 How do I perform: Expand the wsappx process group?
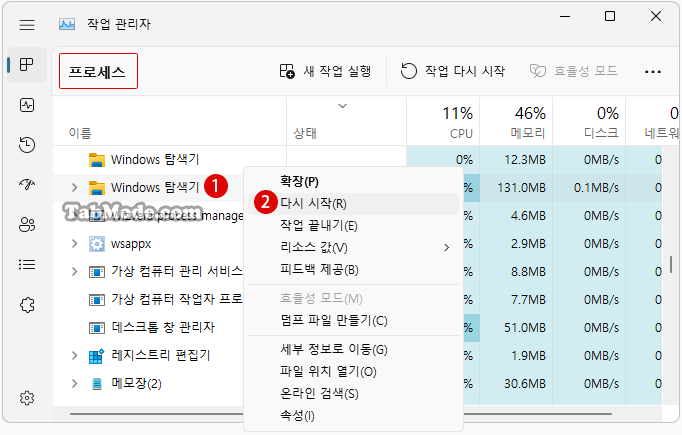coord(74,244)
